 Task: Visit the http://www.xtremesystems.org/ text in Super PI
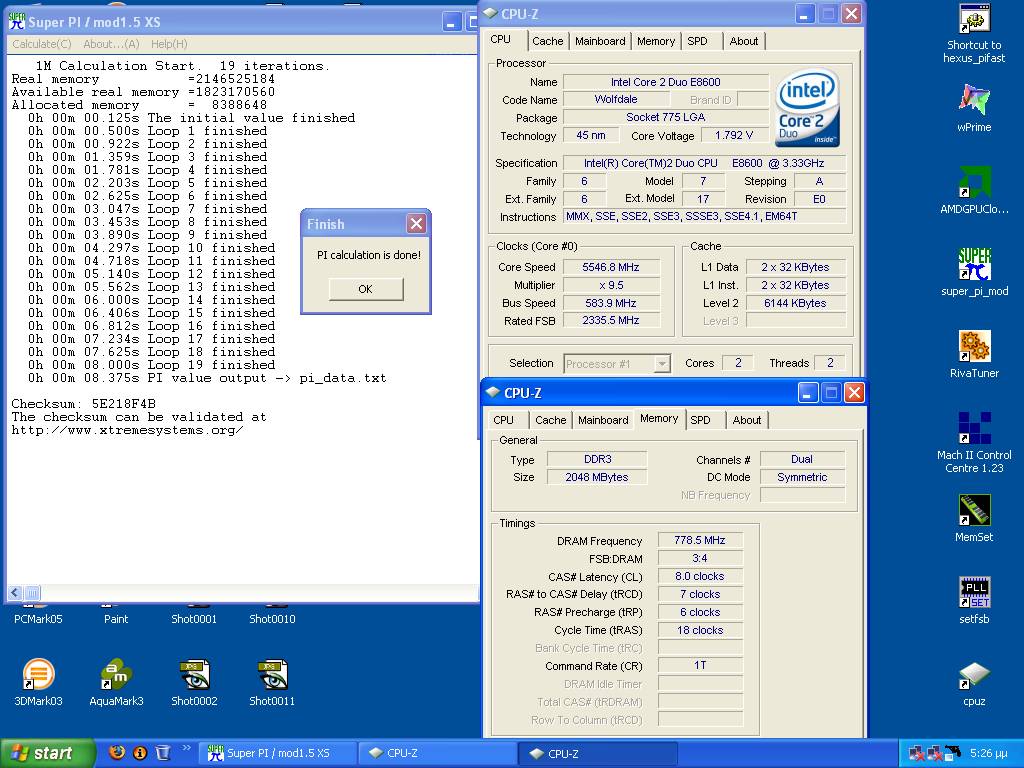click(x=127, y=430)
